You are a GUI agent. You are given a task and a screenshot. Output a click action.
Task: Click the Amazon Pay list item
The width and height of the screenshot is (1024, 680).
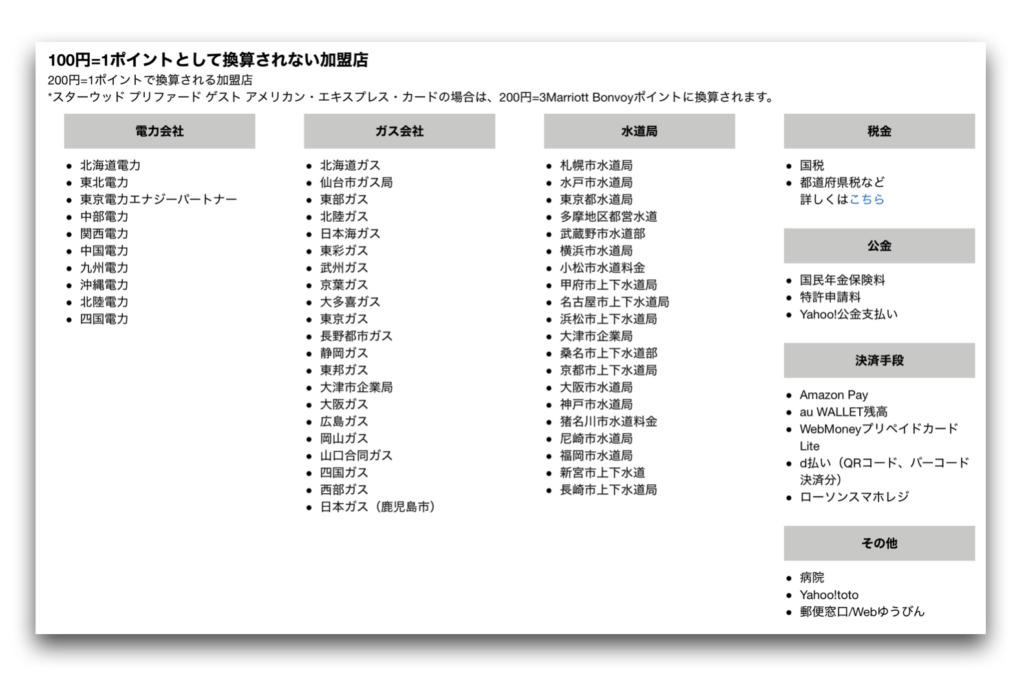pyautogui.click(x=834, y=395)
